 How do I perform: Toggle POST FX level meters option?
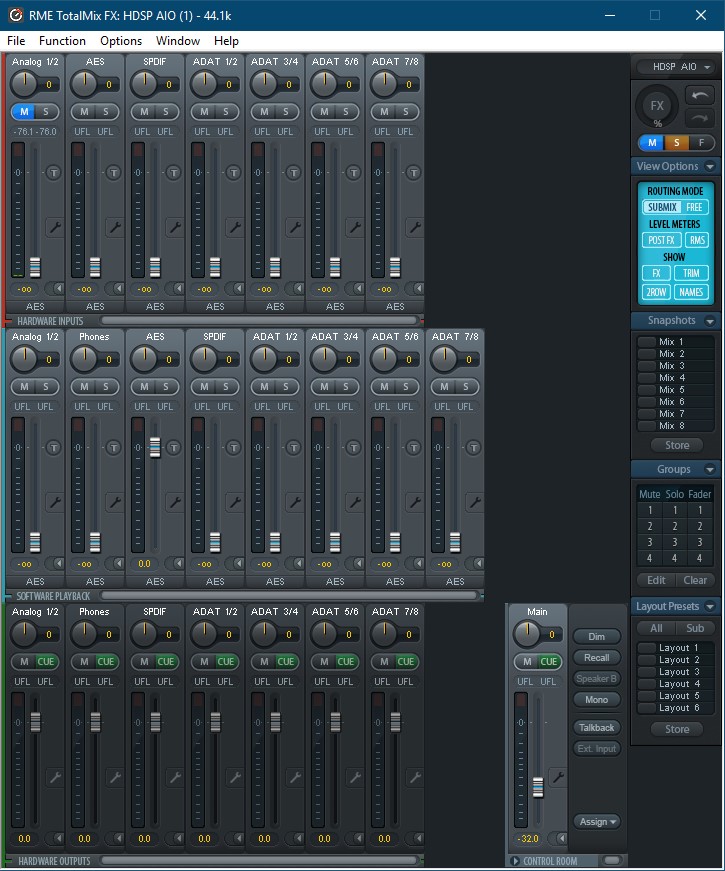[661, 240]
